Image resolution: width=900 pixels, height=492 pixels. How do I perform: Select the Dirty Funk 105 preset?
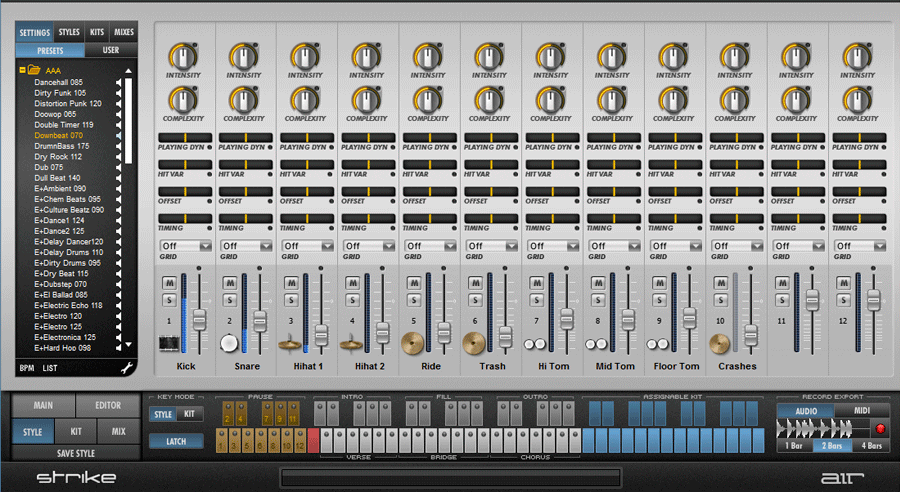click(x=60, y=92)
